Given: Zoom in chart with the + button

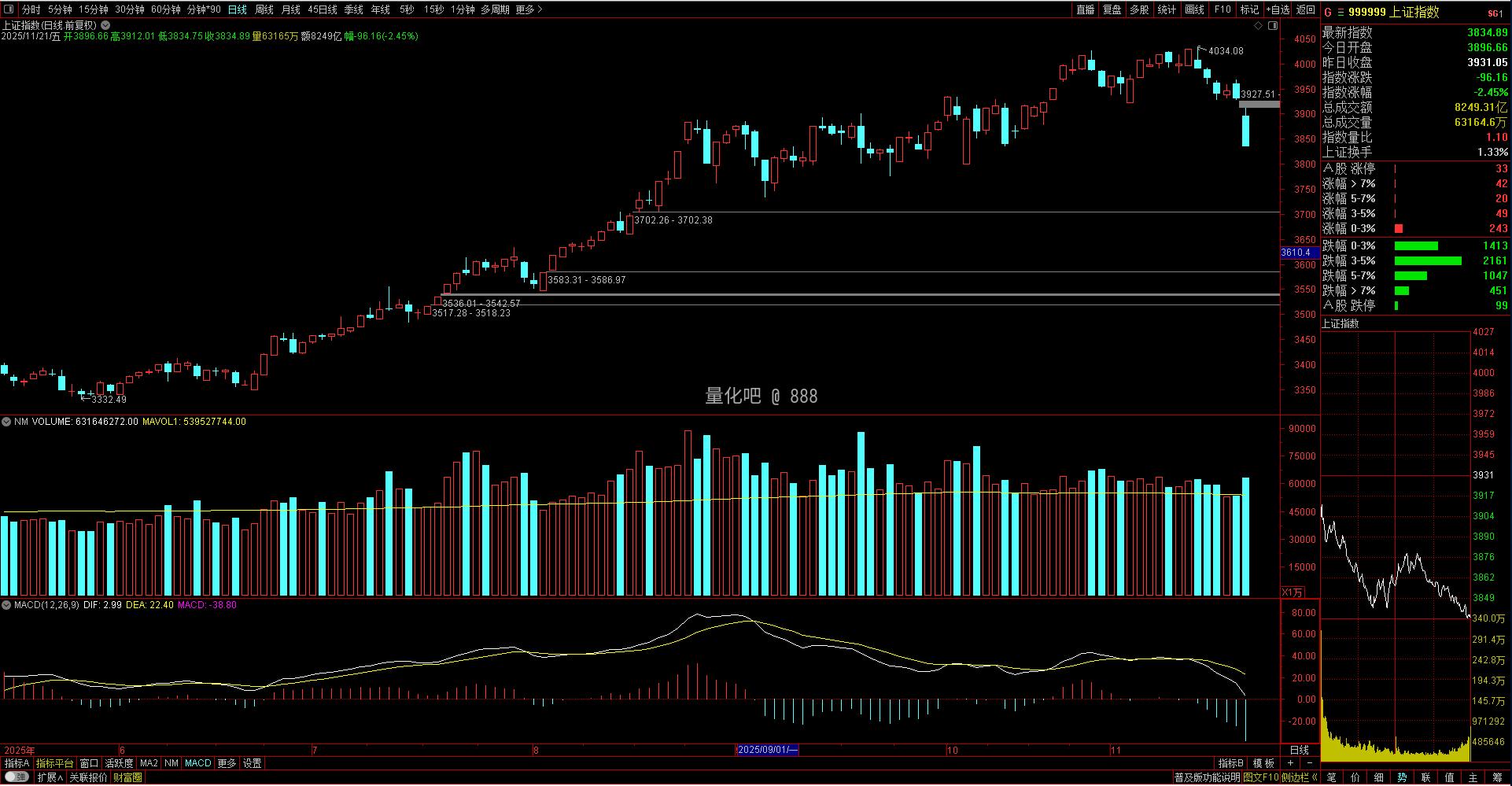Looking at the screenshot, I should tap(1290, 763).
